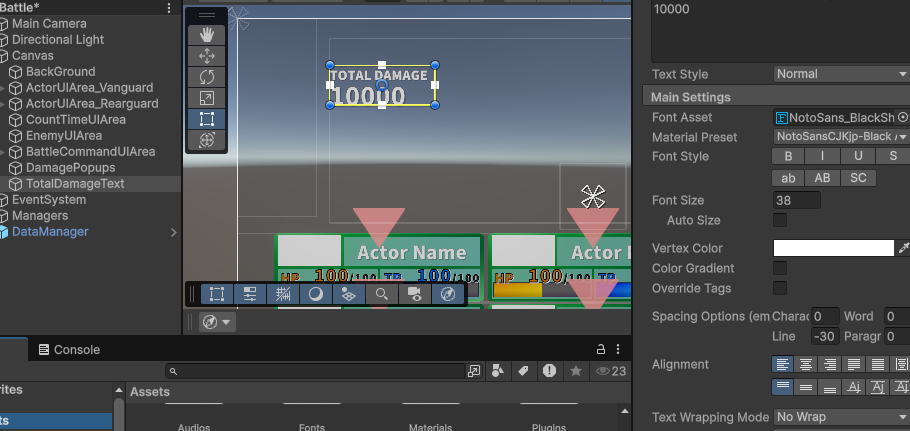The image size is (910, 431).
Task: Select the Scale tool
Action: pyautogui.click(x=207, y=98)
